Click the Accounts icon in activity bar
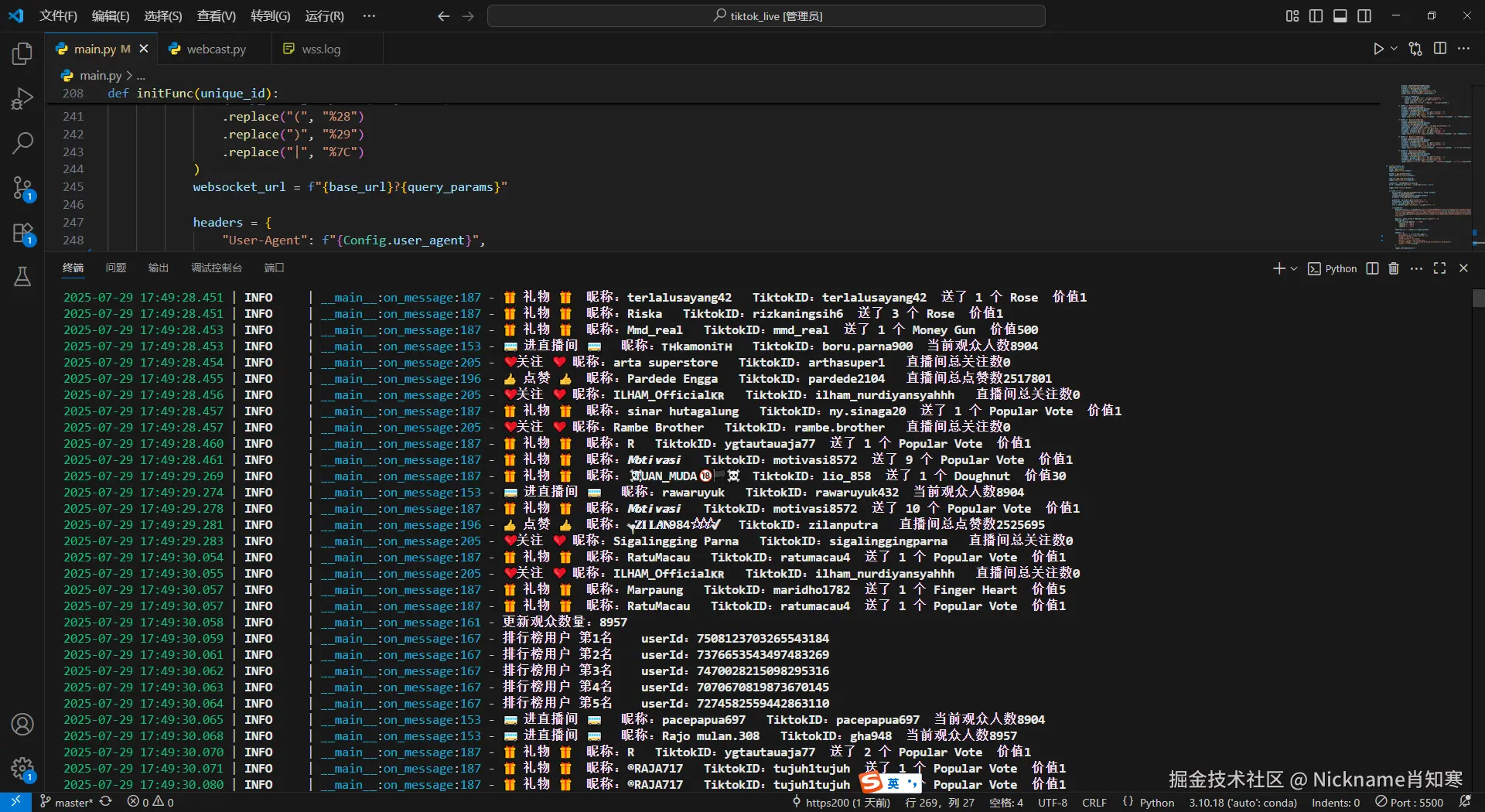This screenshot has width=1485, height=812. [22, 724]
